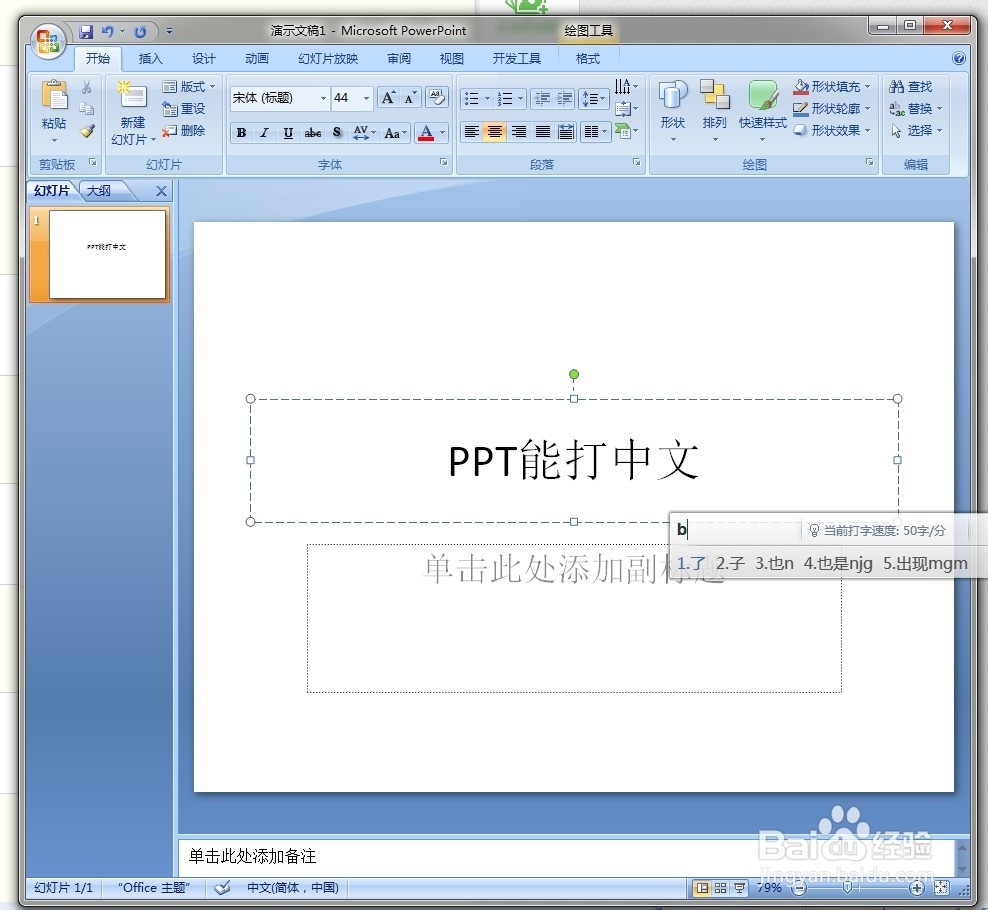Toggle strikethrough formatting
Viewport: 988px width, 910px height.
pos(313,132)
